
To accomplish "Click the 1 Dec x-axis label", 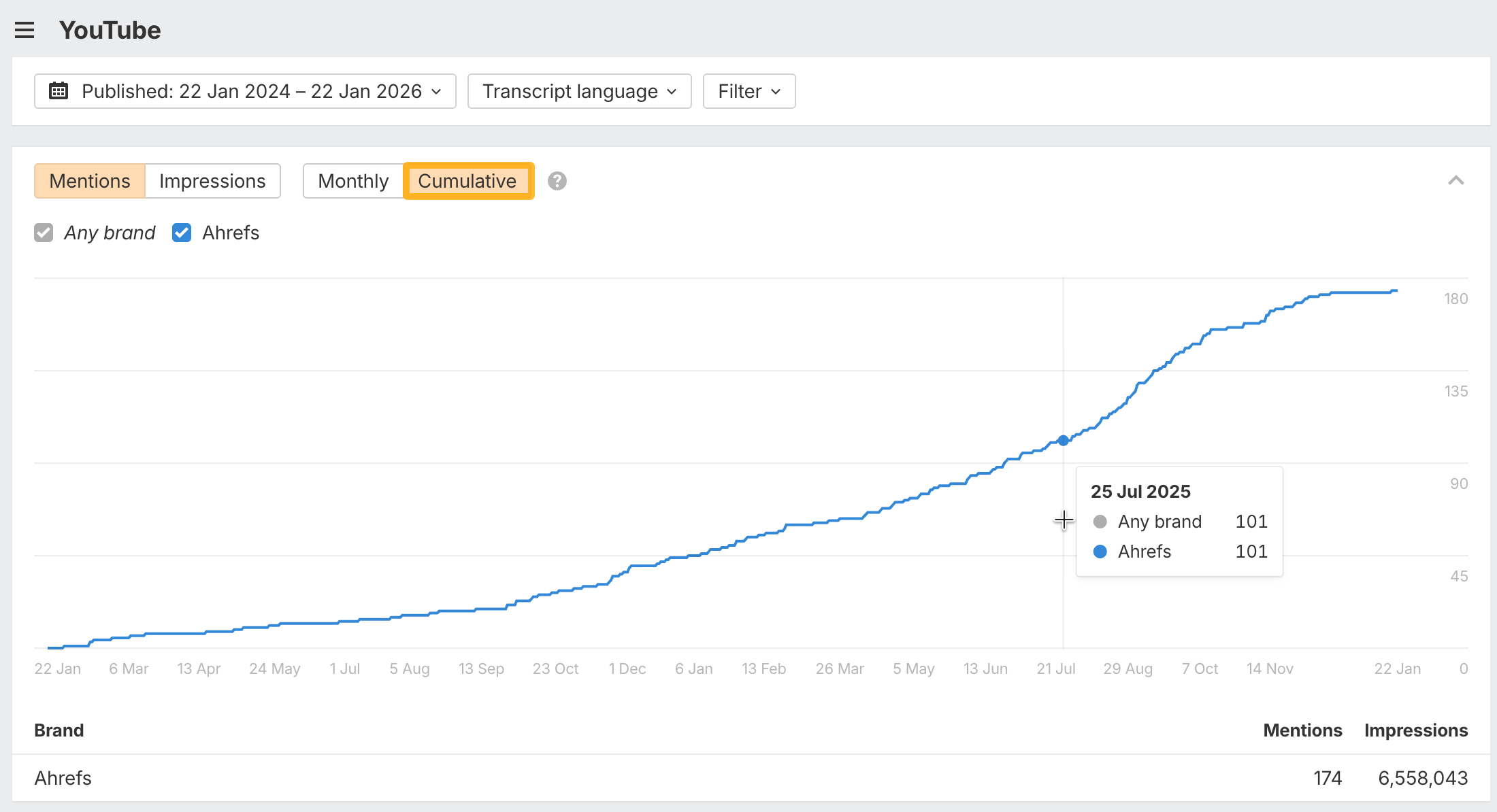I will click(627, 669).
